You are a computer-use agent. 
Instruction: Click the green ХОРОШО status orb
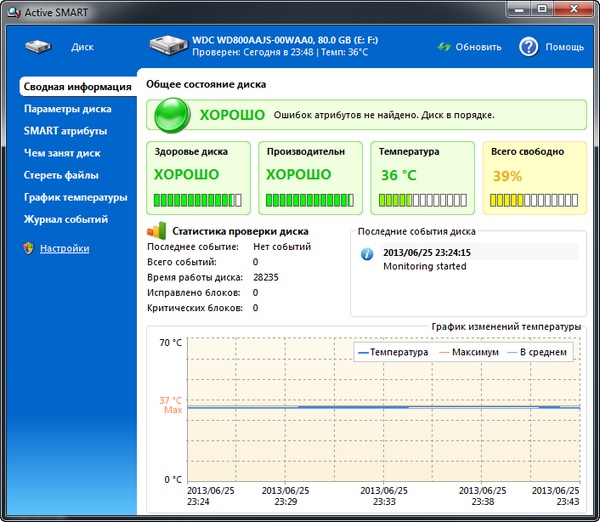pyautogui.click(x=173, y=116)
